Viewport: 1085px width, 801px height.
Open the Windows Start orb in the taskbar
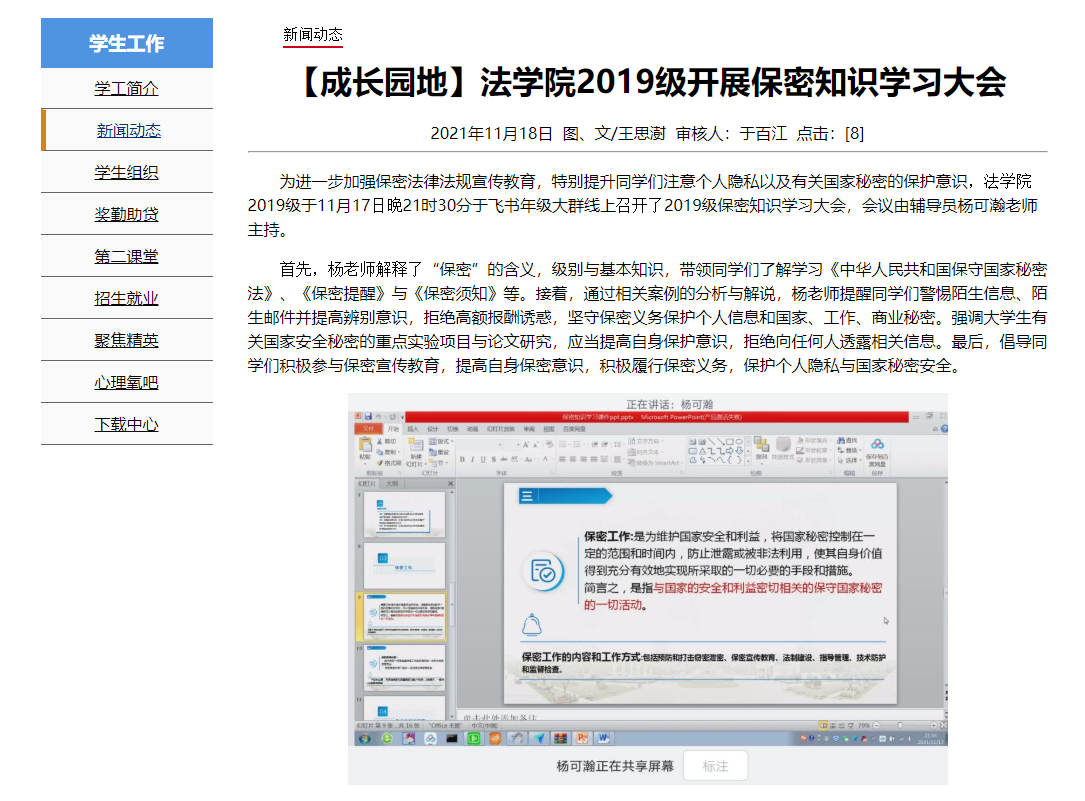coord(364,739)
